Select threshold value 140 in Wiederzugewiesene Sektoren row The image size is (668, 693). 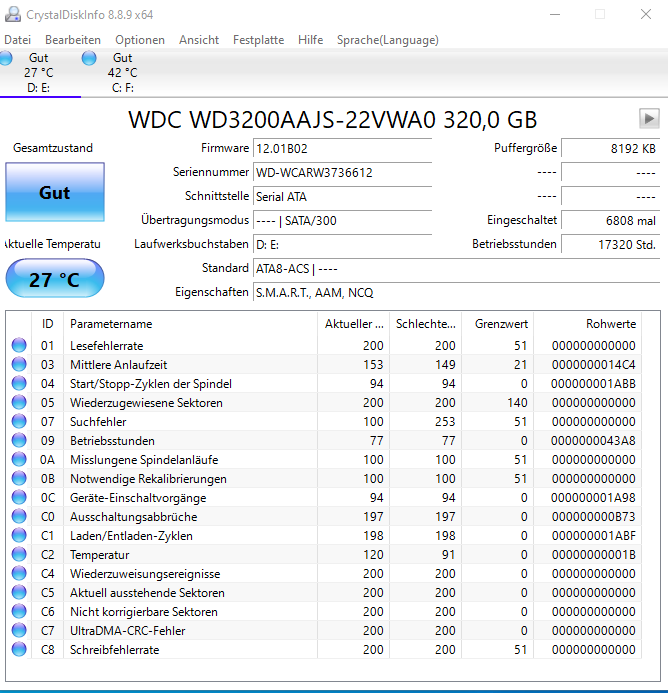point(517,403)
